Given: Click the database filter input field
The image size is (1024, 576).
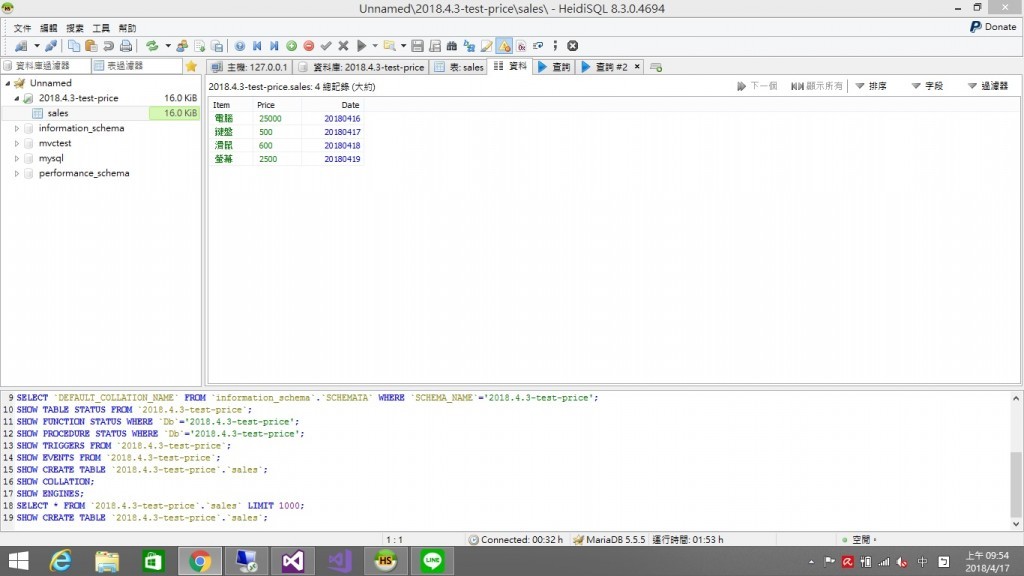Looking at the screenshot, I should click(x=46, y=66).
